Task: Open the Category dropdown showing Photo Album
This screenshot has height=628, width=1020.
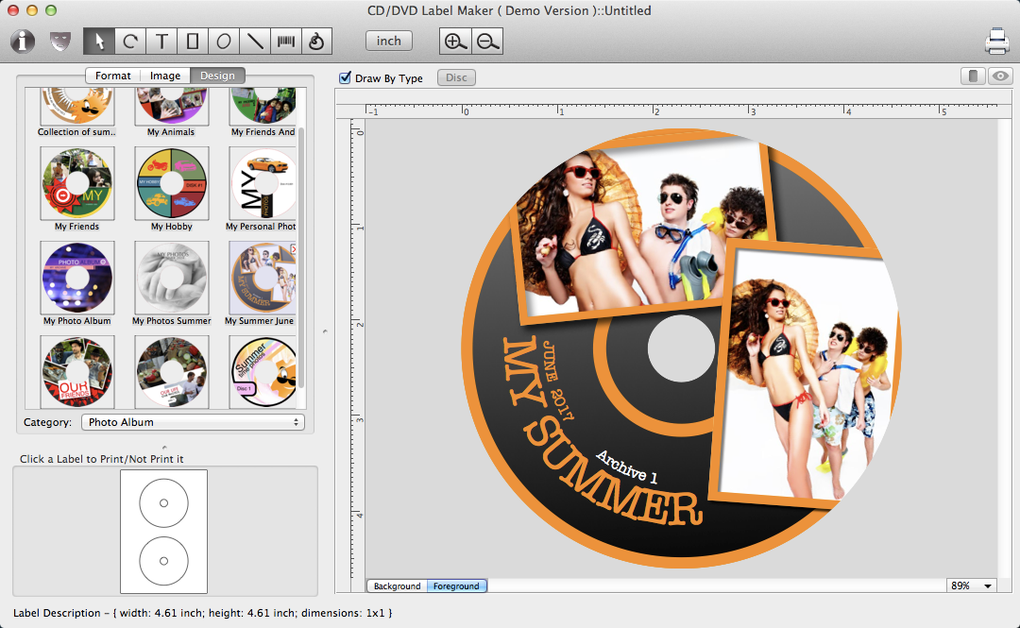Action: 192,422
